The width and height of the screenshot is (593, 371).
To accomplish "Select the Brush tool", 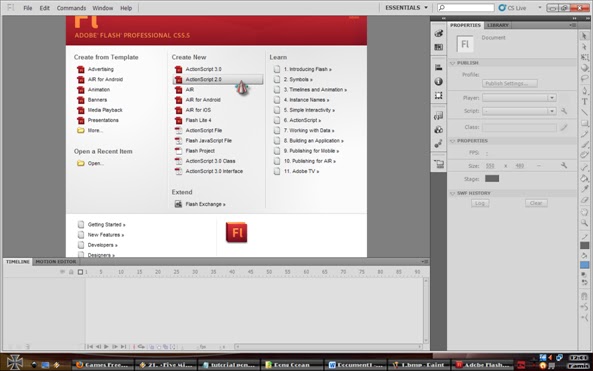I will click(584, 144).
